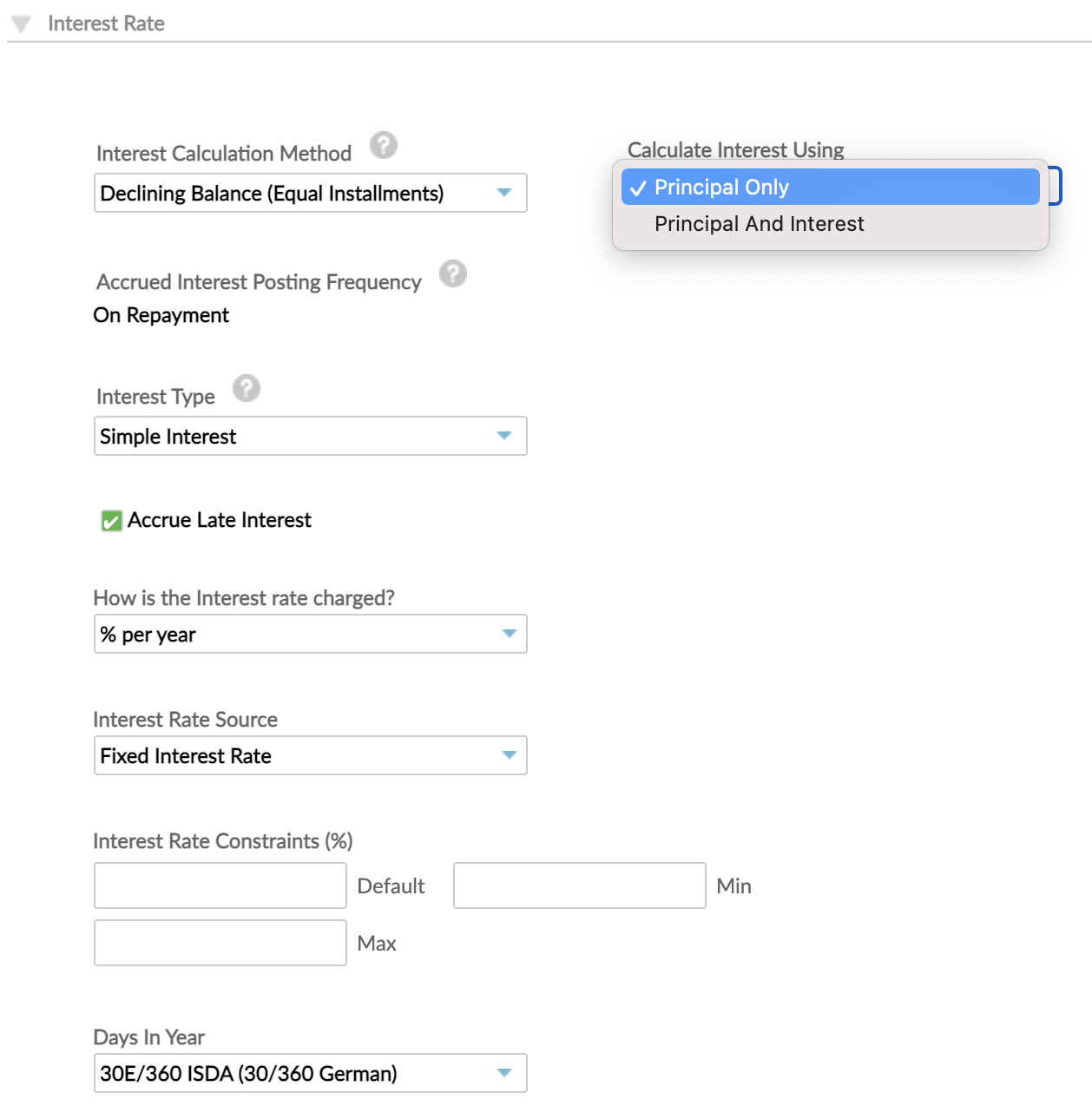1092x1106 pixels.
Task: Click arrow of Declining Balance dropdown
Action: pos(504,193)
